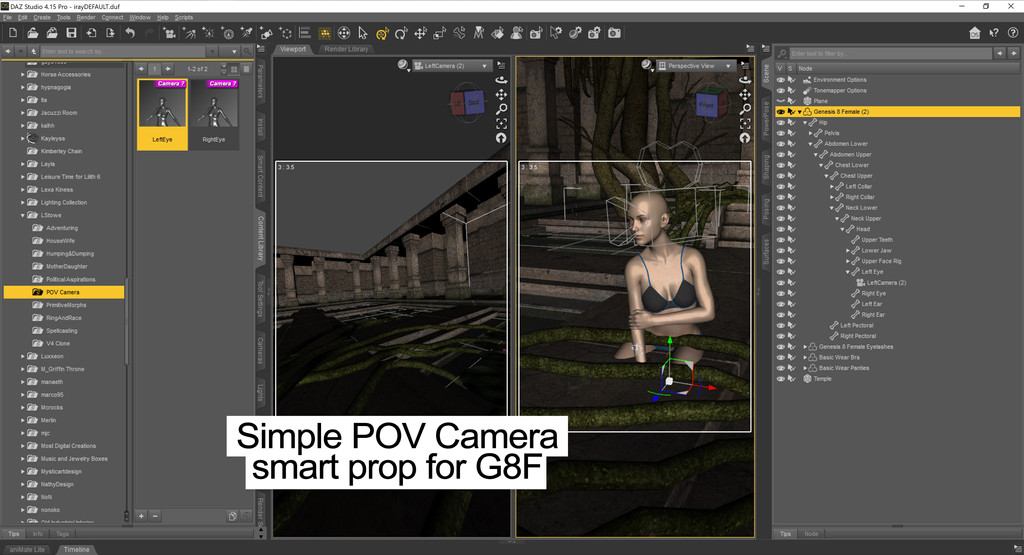
Task: Click orbit icon in Perspective View viewport
Action: pyautogui.click(x=744, y=80)
